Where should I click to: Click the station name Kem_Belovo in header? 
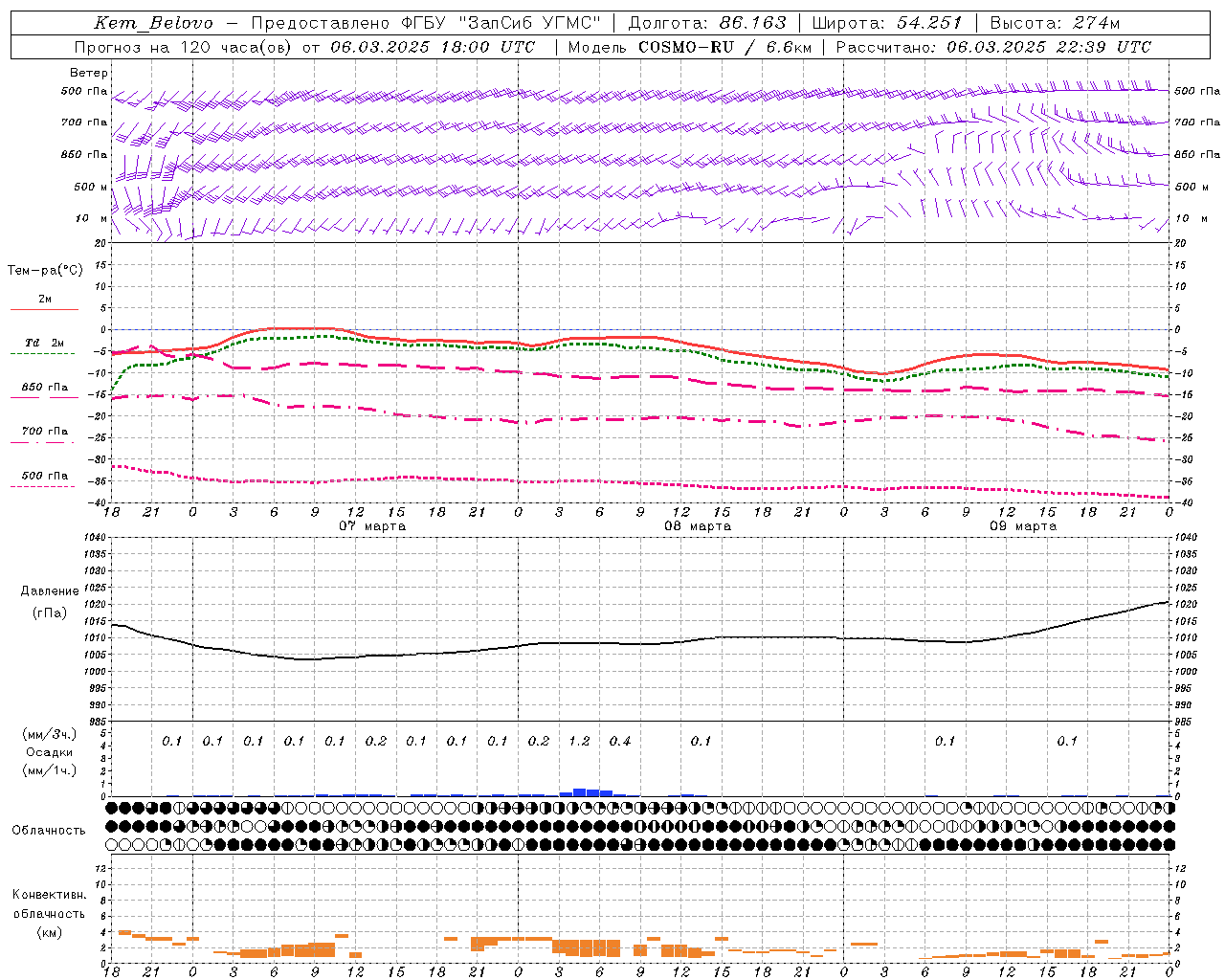coord(154,23)
